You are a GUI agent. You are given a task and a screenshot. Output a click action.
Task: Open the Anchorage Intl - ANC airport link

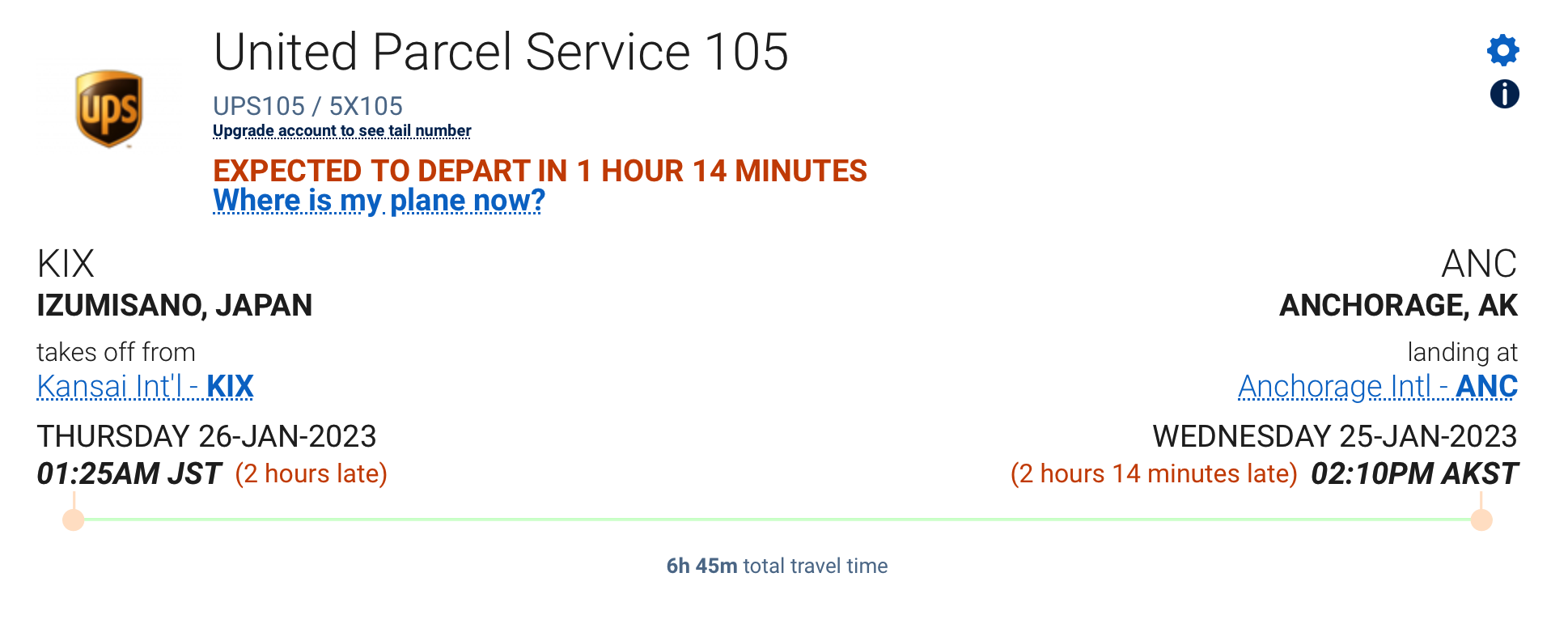coord(1377,387)
